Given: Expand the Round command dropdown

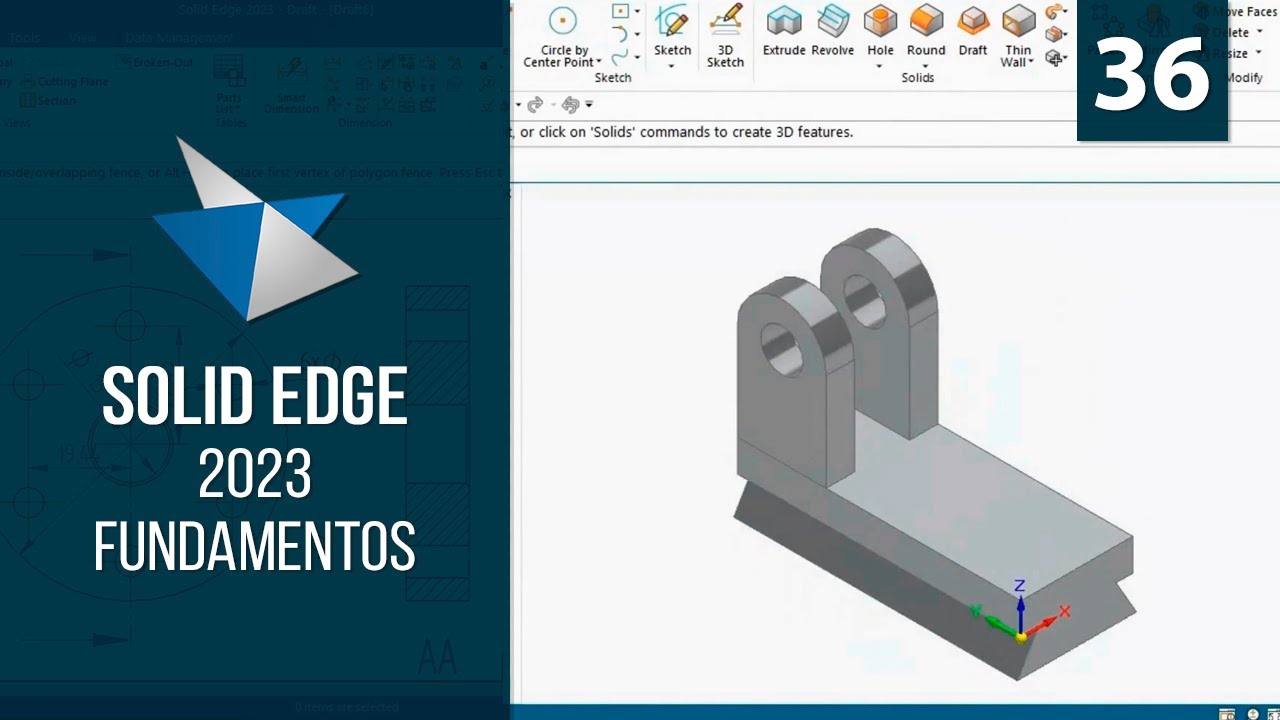Looking at the screenshot, I should click(x=926, y=66).
